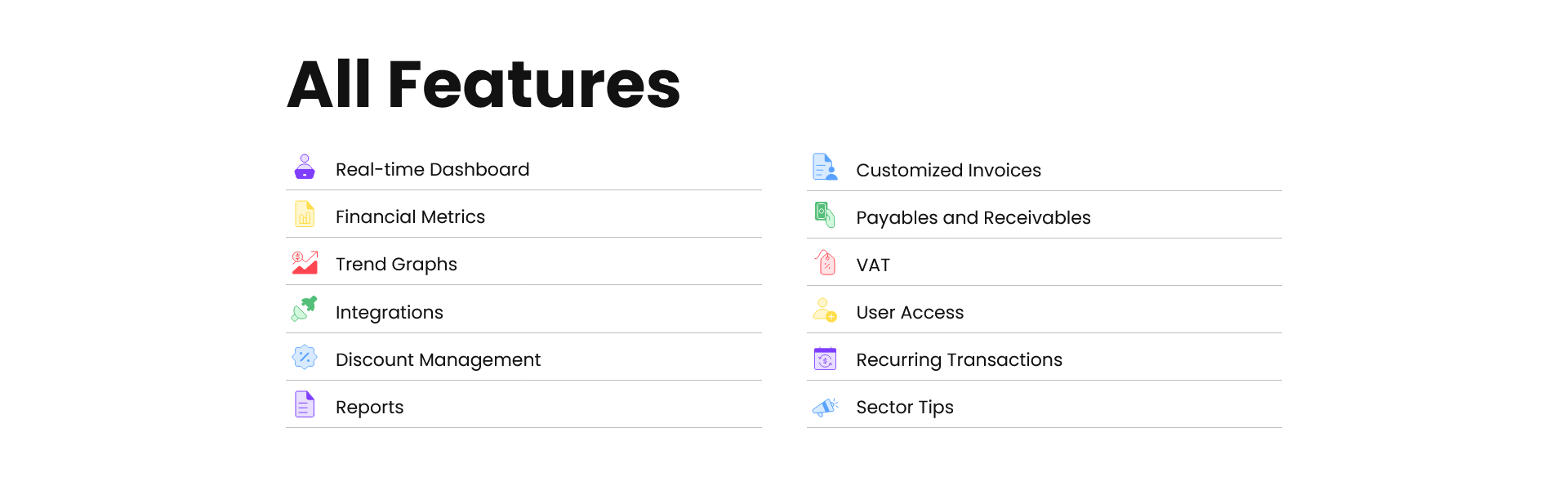Click the Sector Tips text
Screen dimensions: 1568x495
[x=904, y=407]
